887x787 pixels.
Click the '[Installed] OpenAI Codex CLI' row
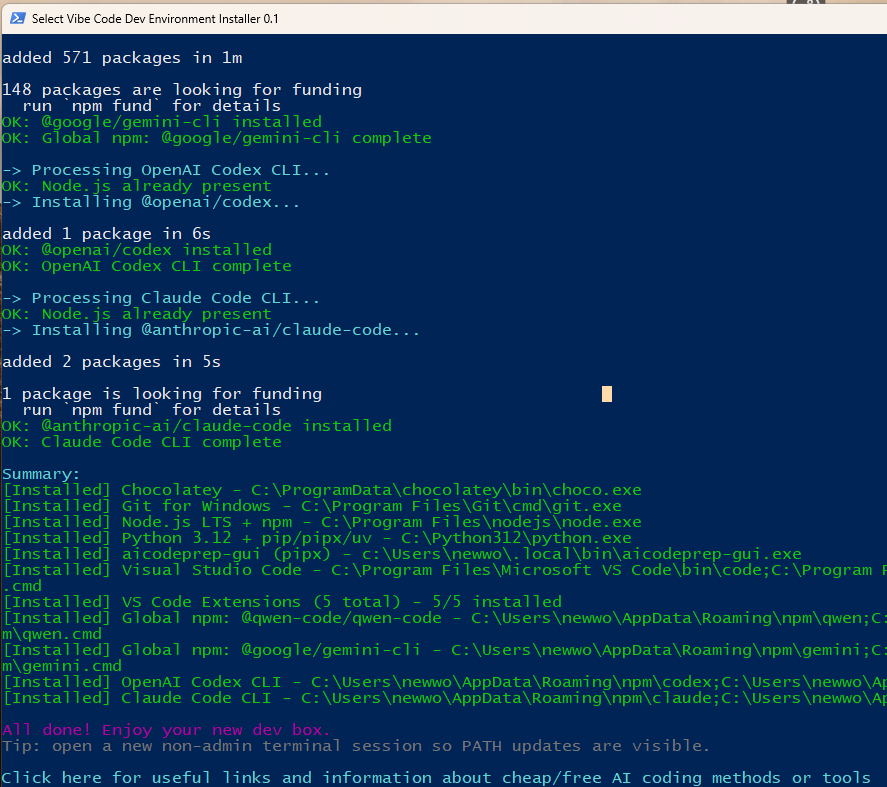444,682
